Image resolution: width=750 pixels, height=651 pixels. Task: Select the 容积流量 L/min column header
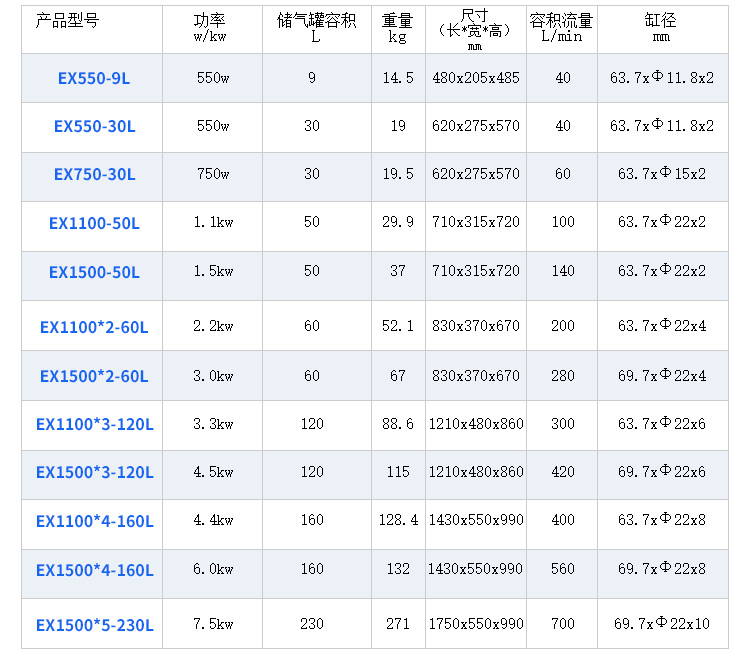[x=561, y=29]
